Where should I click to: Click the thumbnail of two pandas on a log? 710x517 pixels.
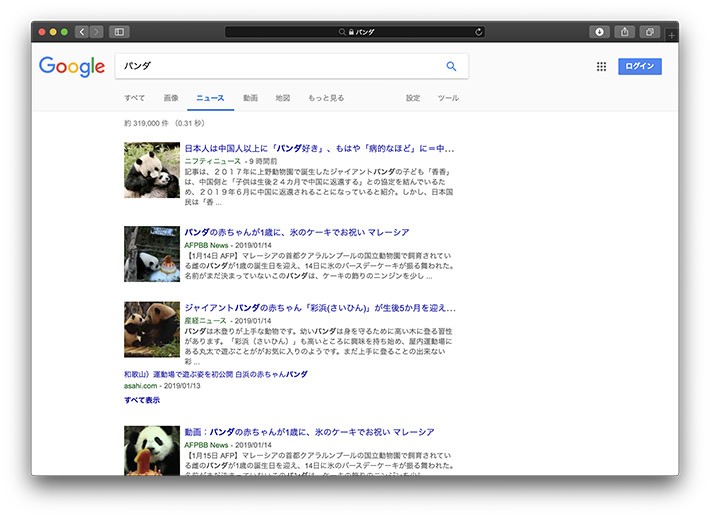(152, 330)
